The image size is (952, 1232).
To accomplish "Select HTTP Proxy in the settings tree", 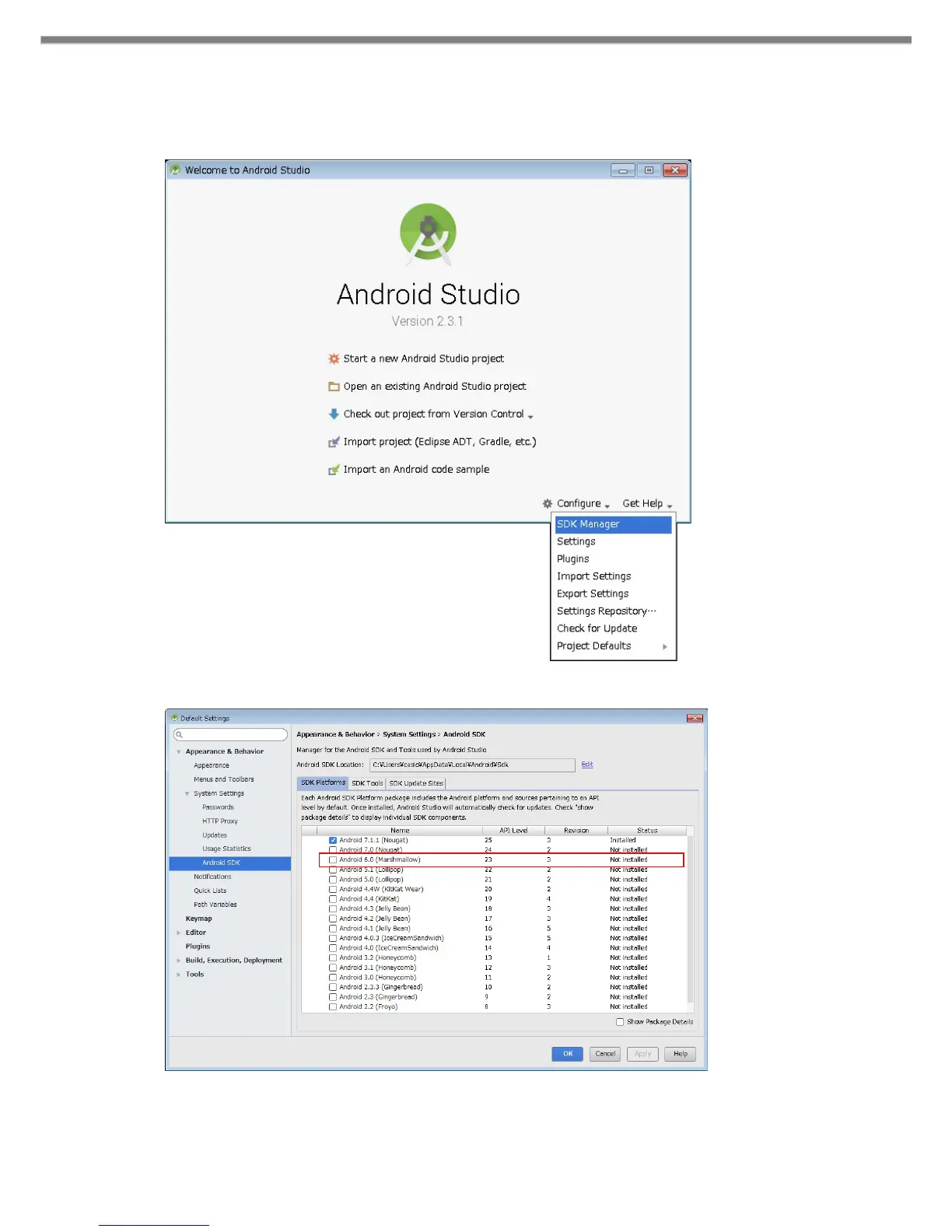I will (x=220, y=821).
